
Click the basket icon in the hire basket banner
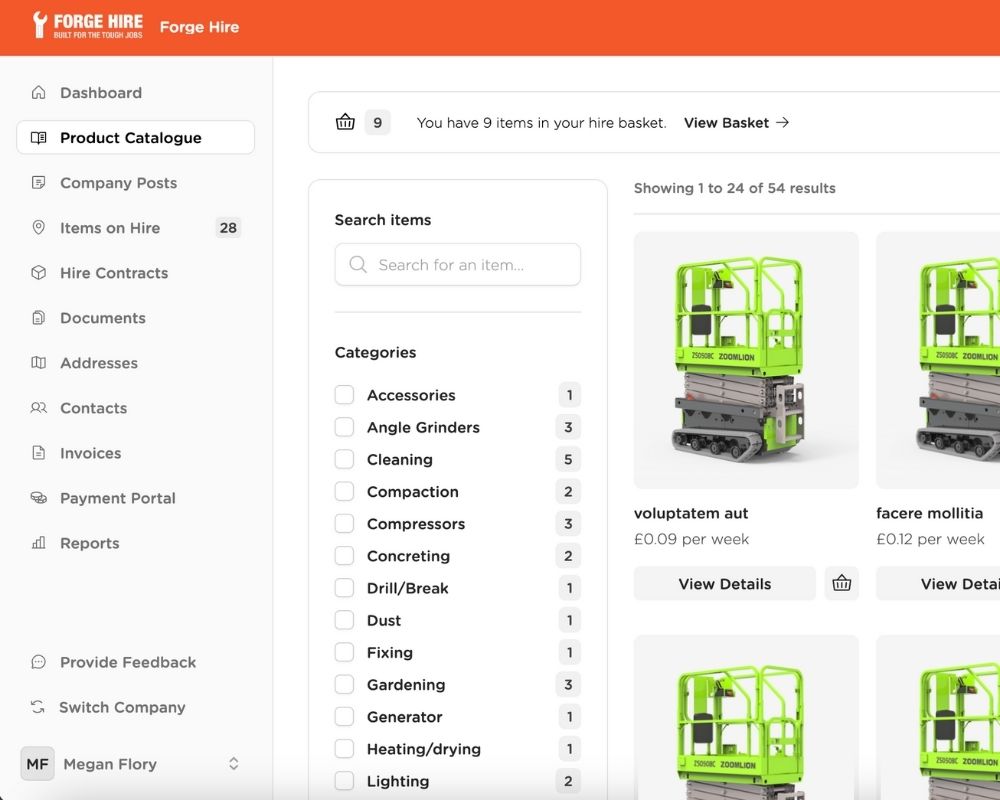pos(345,122)
